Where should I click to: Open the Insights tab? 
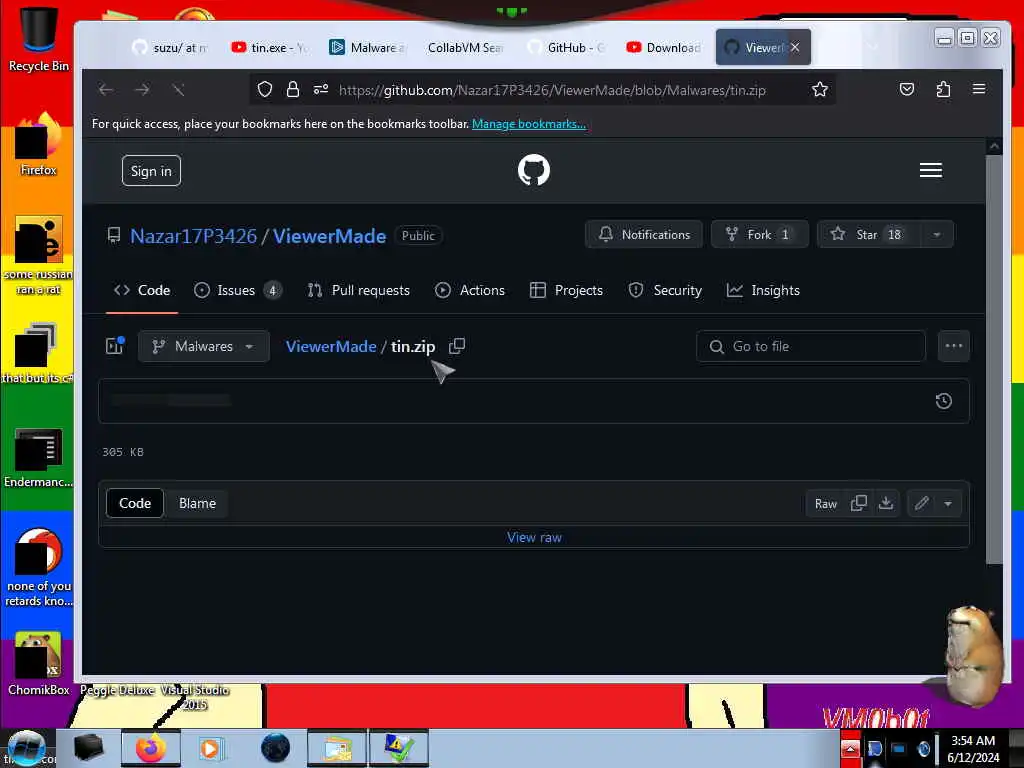click(x=763, y=290)
